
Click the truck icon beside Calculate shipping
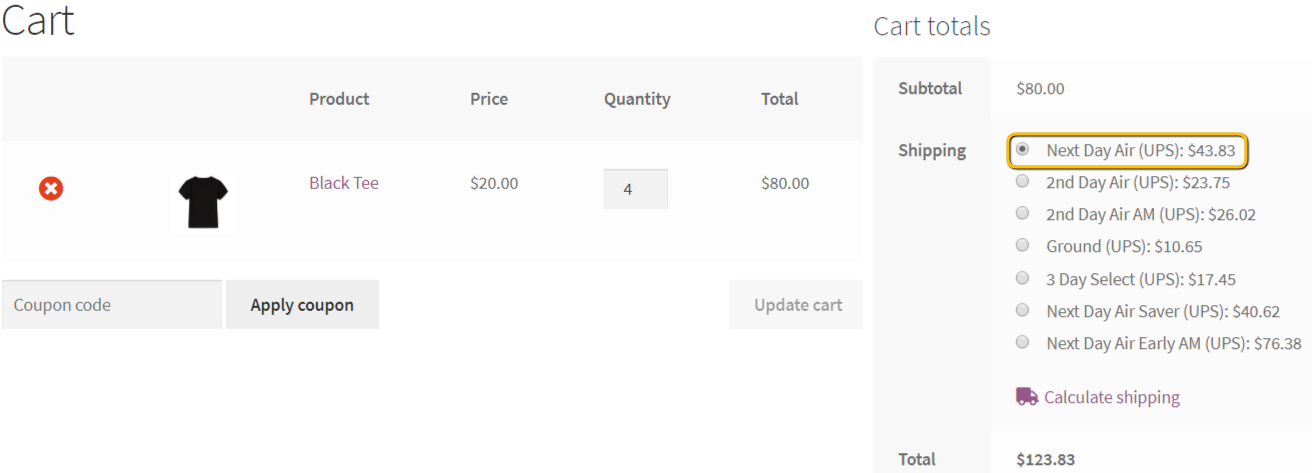(1027, 397)
